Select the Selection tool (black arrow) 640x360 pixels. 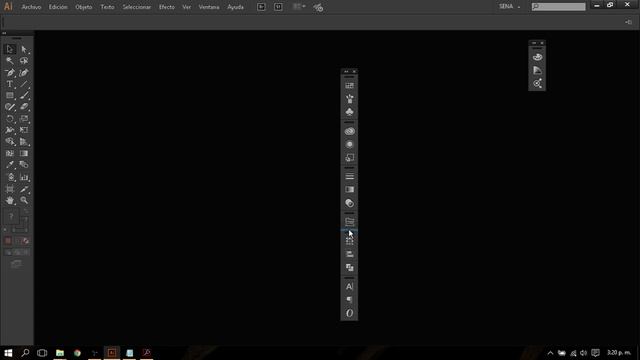10,49
